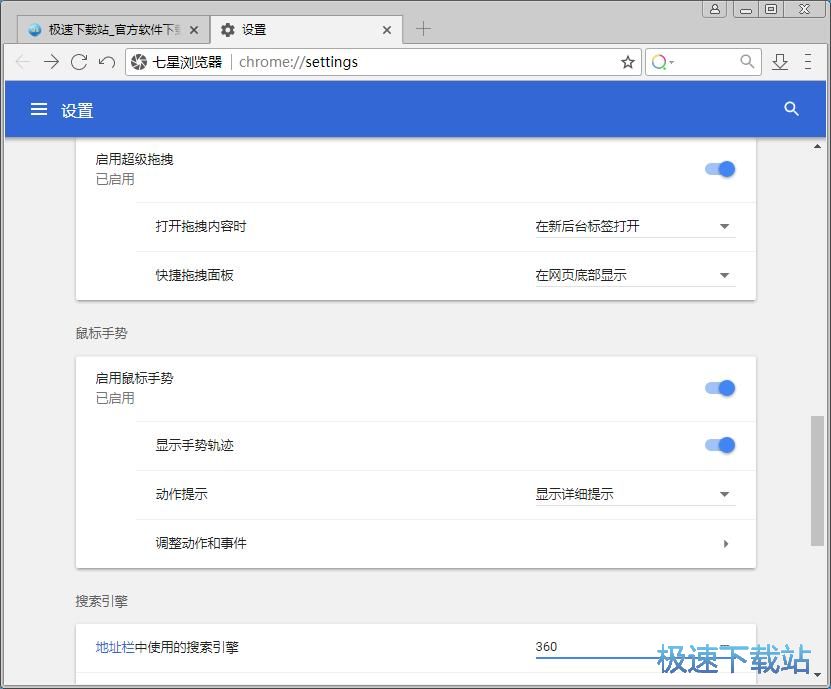831x689 pixels.
Task: Search settings with blue bar magnifier
Action: coord(791,109)
